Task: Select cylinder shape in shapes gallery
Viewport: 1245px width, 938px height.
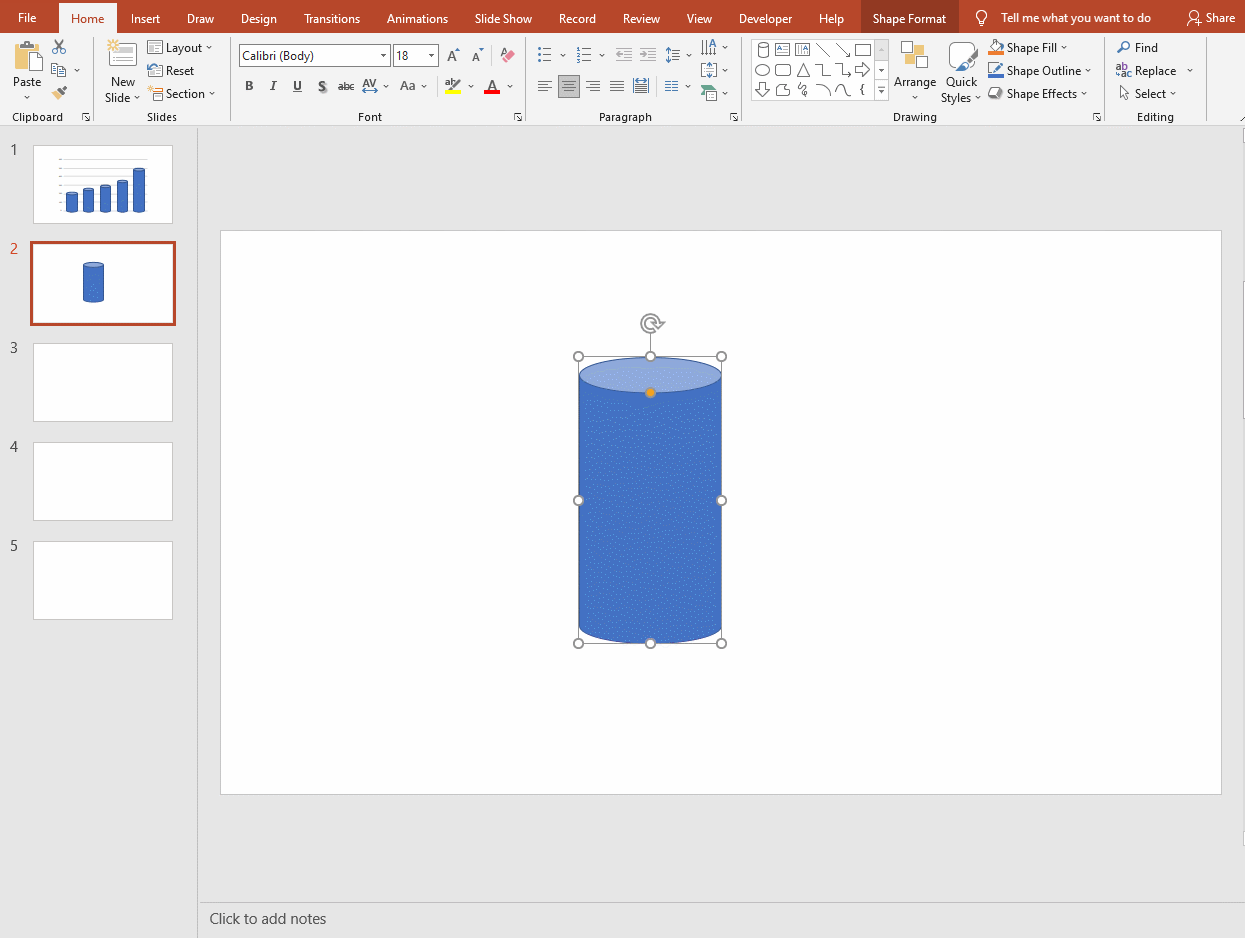Action: pos(763,50)
